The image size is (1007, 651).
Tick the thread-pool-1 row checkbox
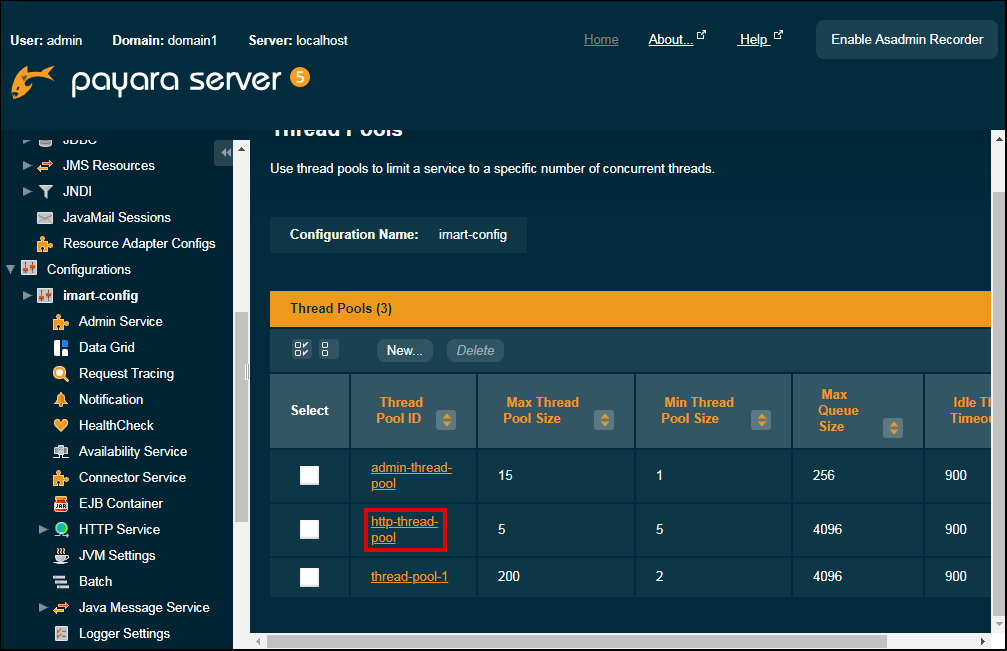pos(310,577)
